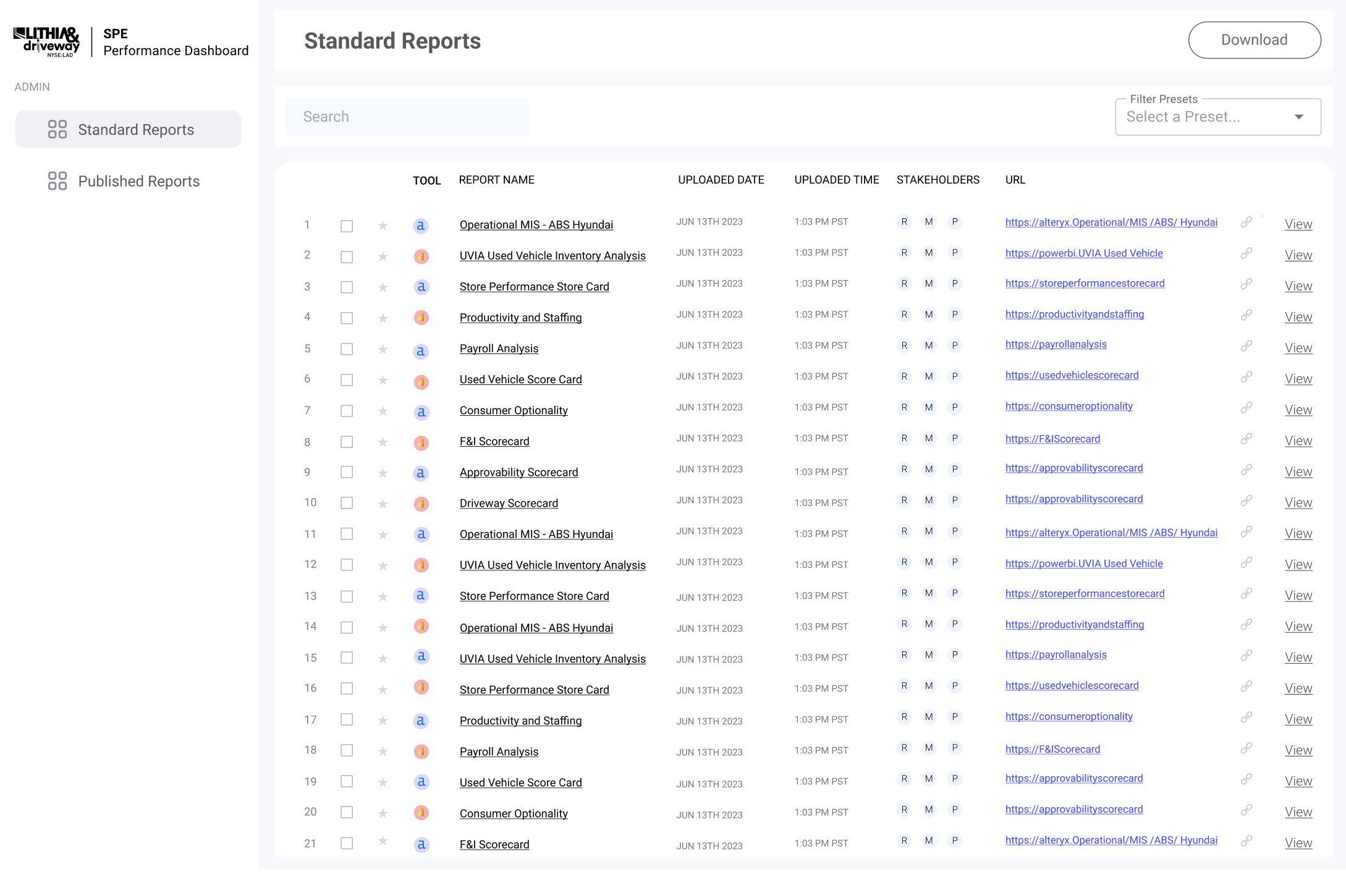The height and width of the screenshot is (896, 1346).
Task: Star the Payroll Analysis row 5 report
Action: click(x=383, y=349)
